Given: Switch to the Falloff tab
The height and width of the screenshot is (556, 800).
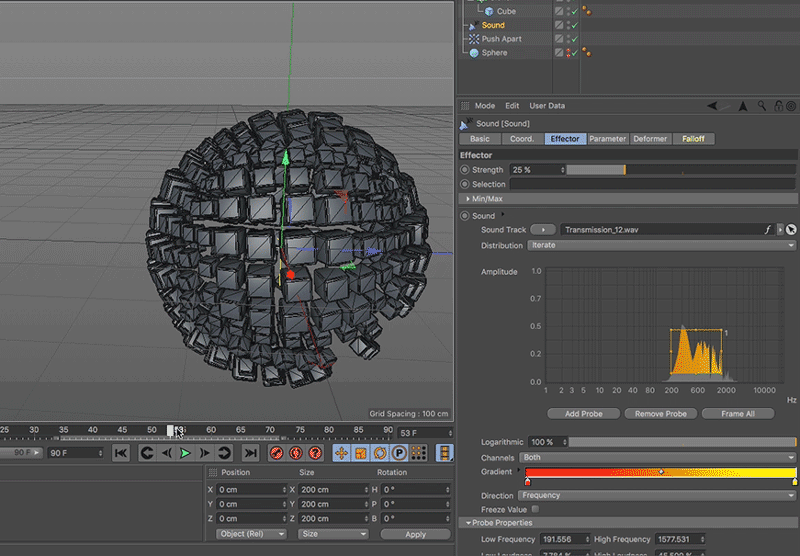Looking at the screenshot, I should (x=692, y=139).
